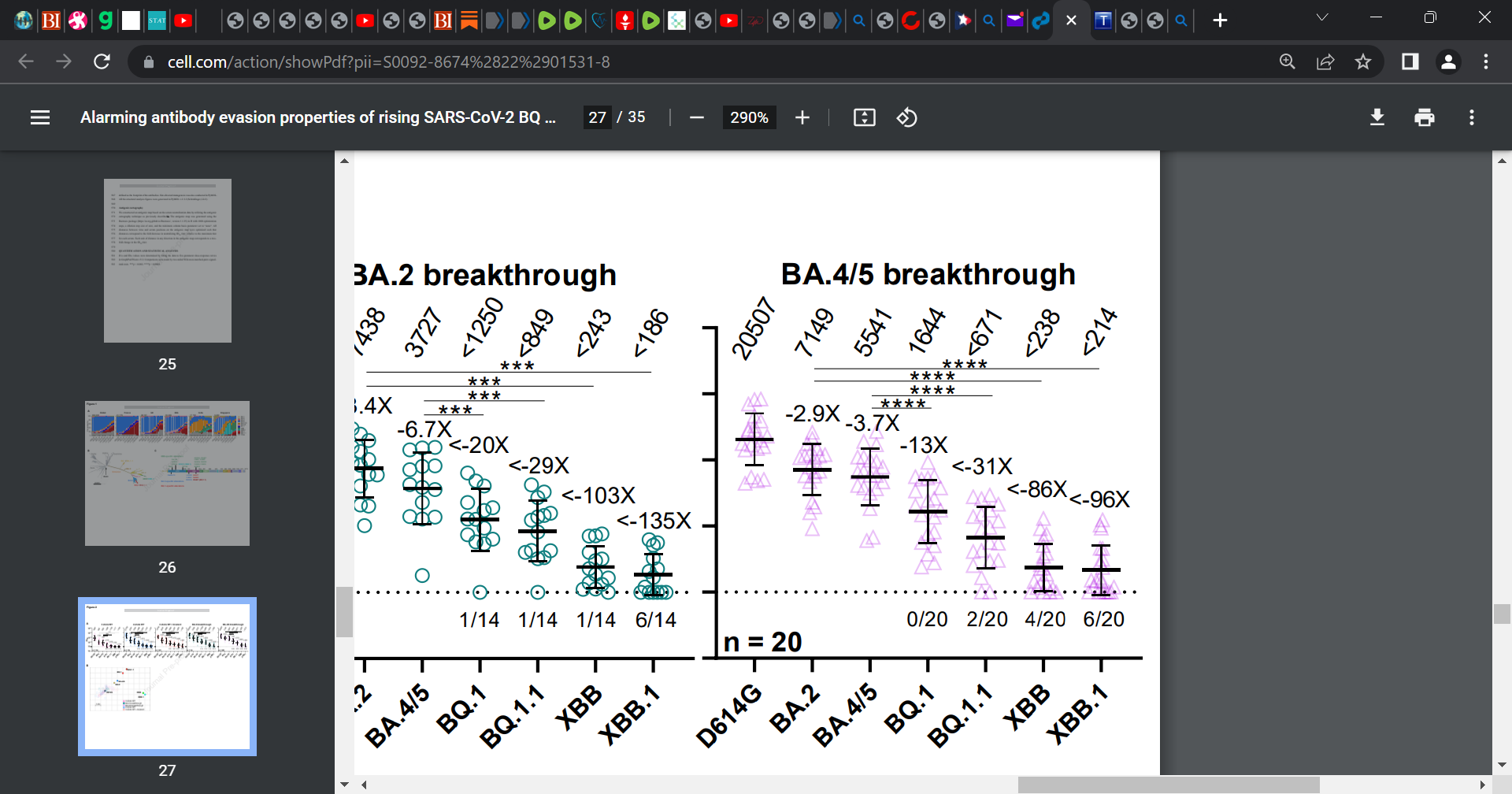Click the page number field showing 27

tap(597, 117)
